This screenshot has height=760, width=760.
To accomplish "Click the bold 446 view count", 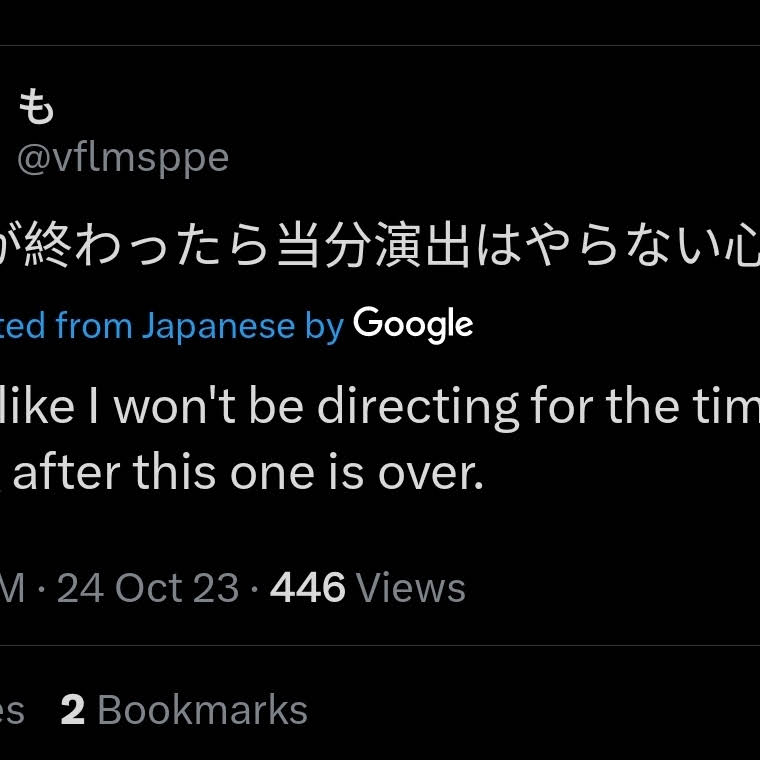I will [307, 588].
